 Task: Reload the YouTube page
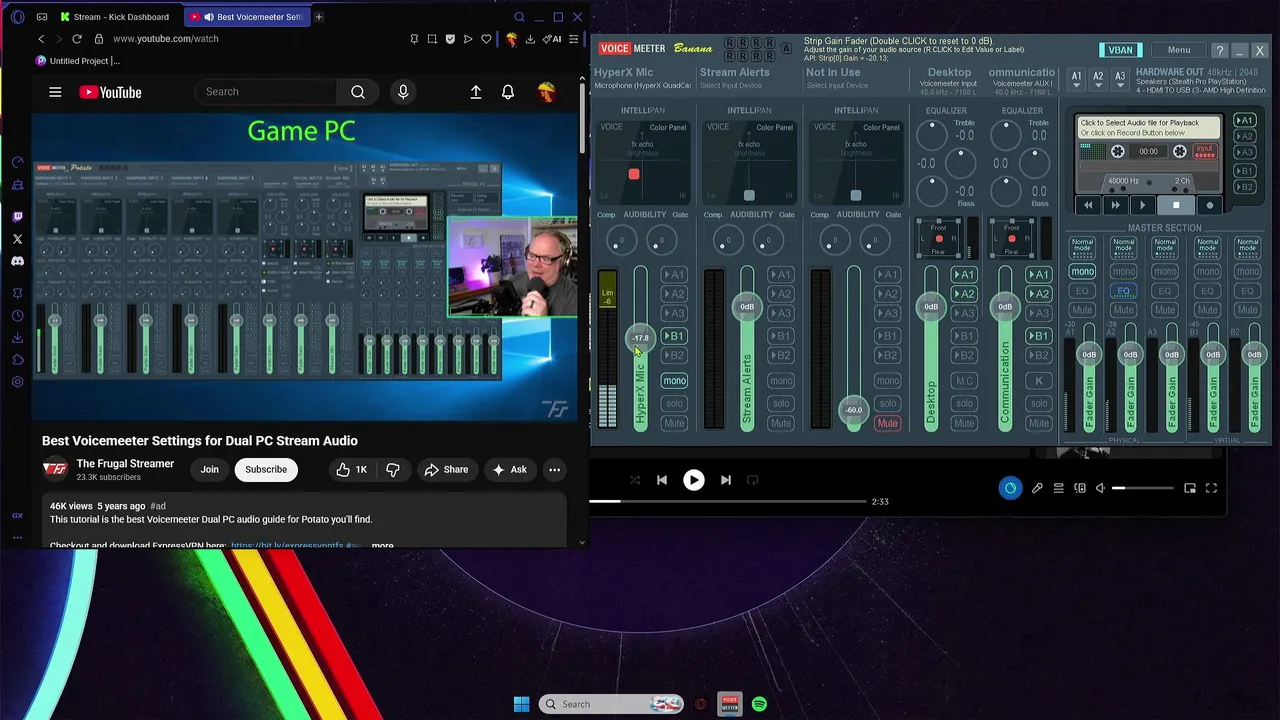pyautogui.click(x=77, y=39)
